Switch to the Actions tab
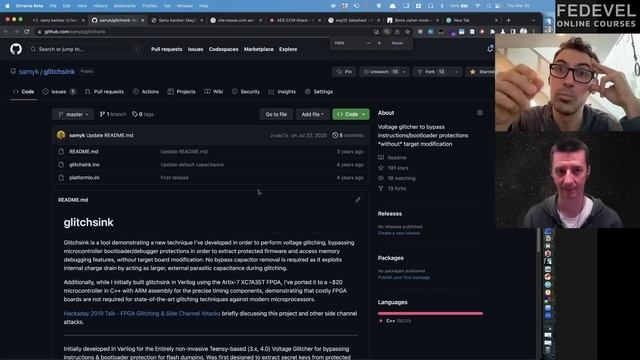 [x=146, y=91]
